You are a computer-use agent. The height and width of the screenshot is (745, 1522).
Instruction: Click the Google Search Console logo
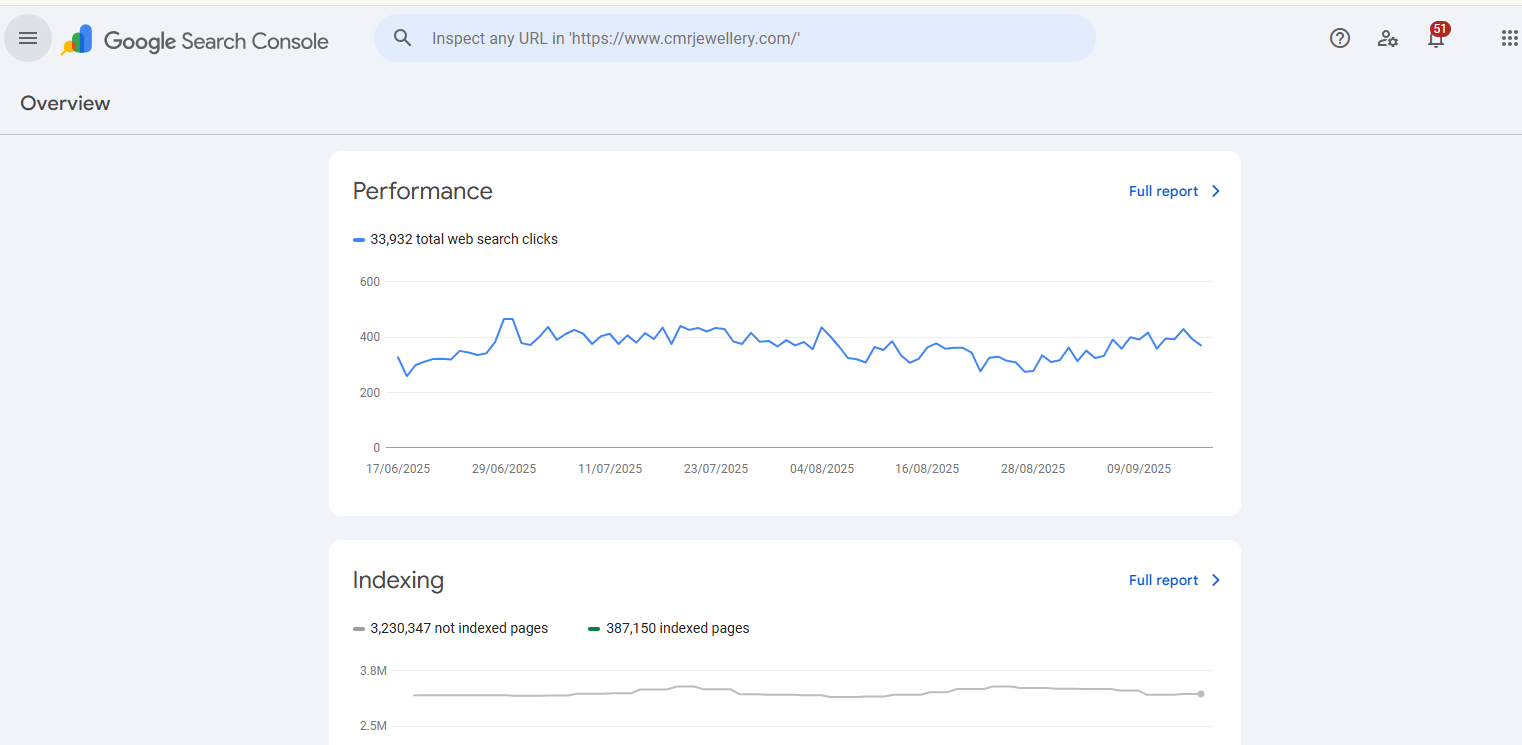click(x=196, y=41)
